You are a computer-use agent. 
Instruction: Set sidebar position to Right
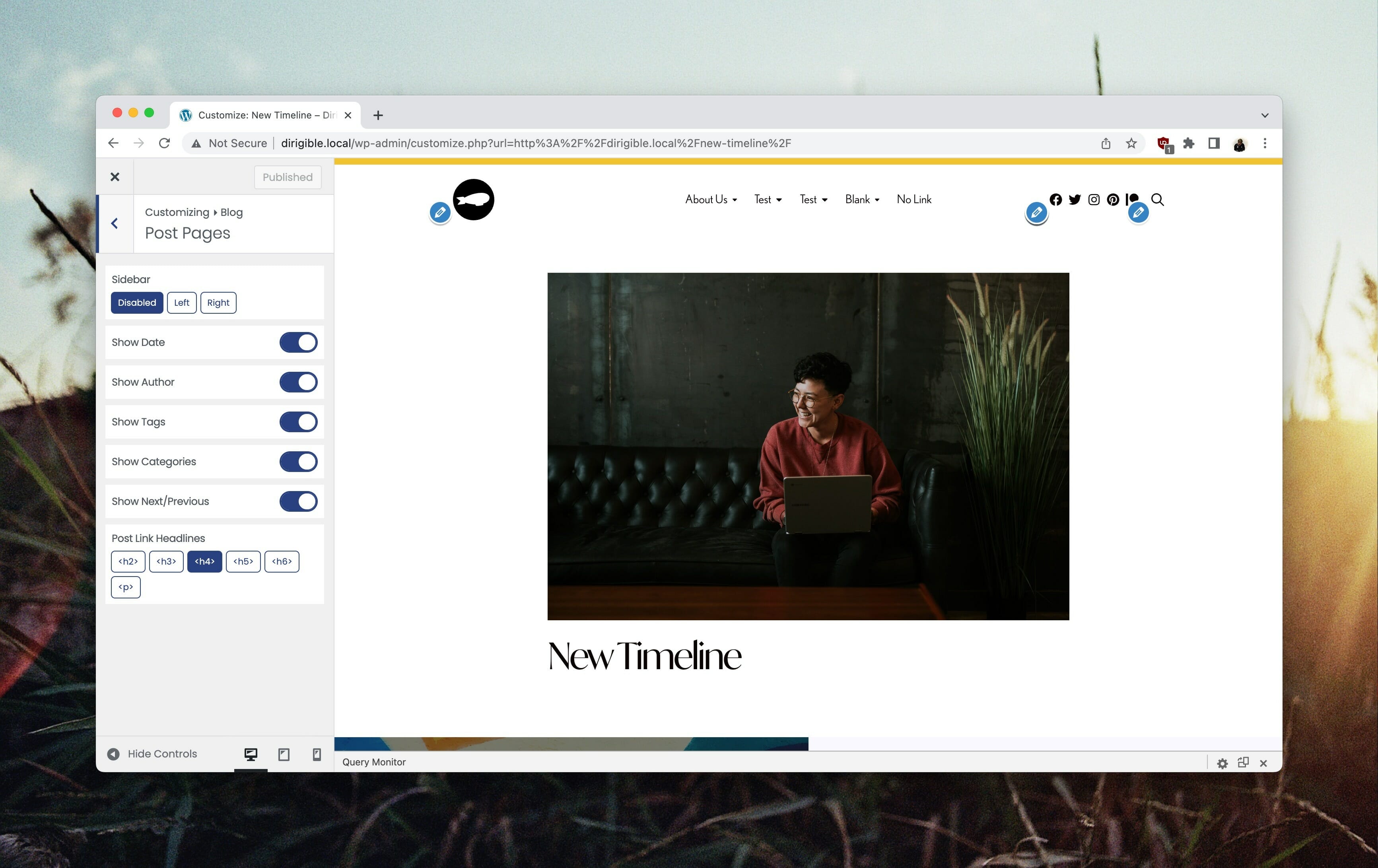coord(218,303)
